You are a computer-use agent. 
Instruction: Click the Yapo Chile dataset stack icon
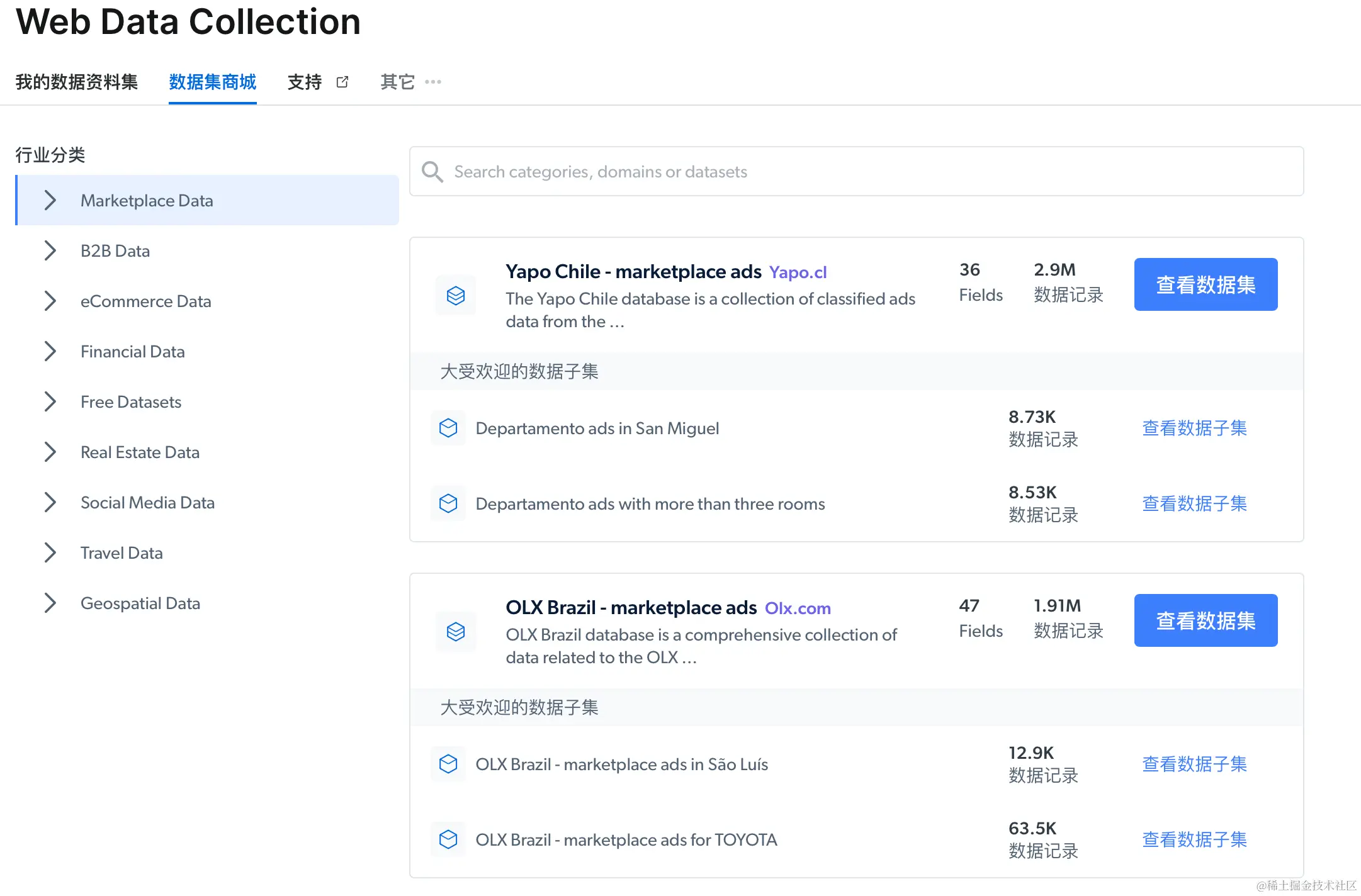[x=455, y=295]
